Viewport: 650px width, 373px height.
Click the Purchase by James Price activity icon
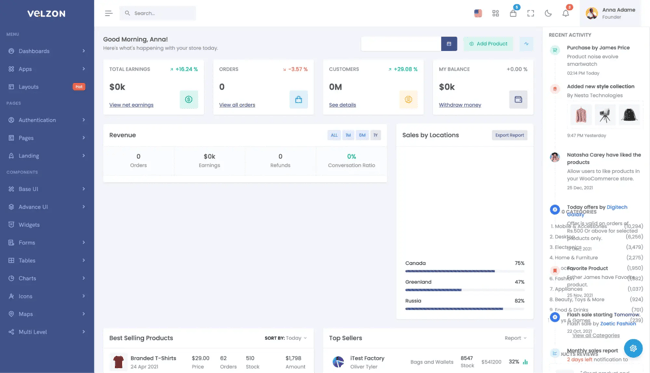tap(555, 50)
